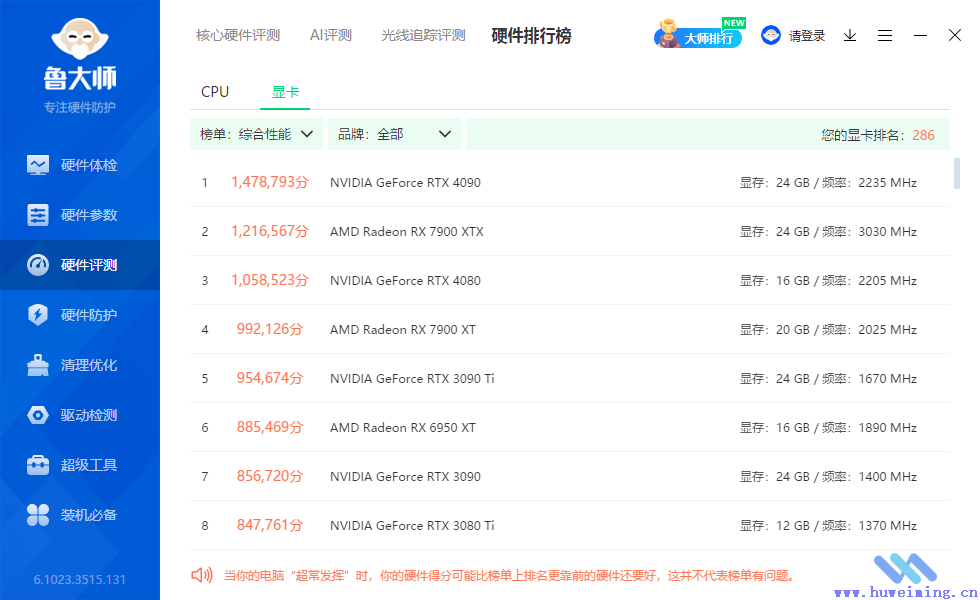Click the specs text with 1370 MHz
Screen dimensions: 980x600
(x=828, y=526)
